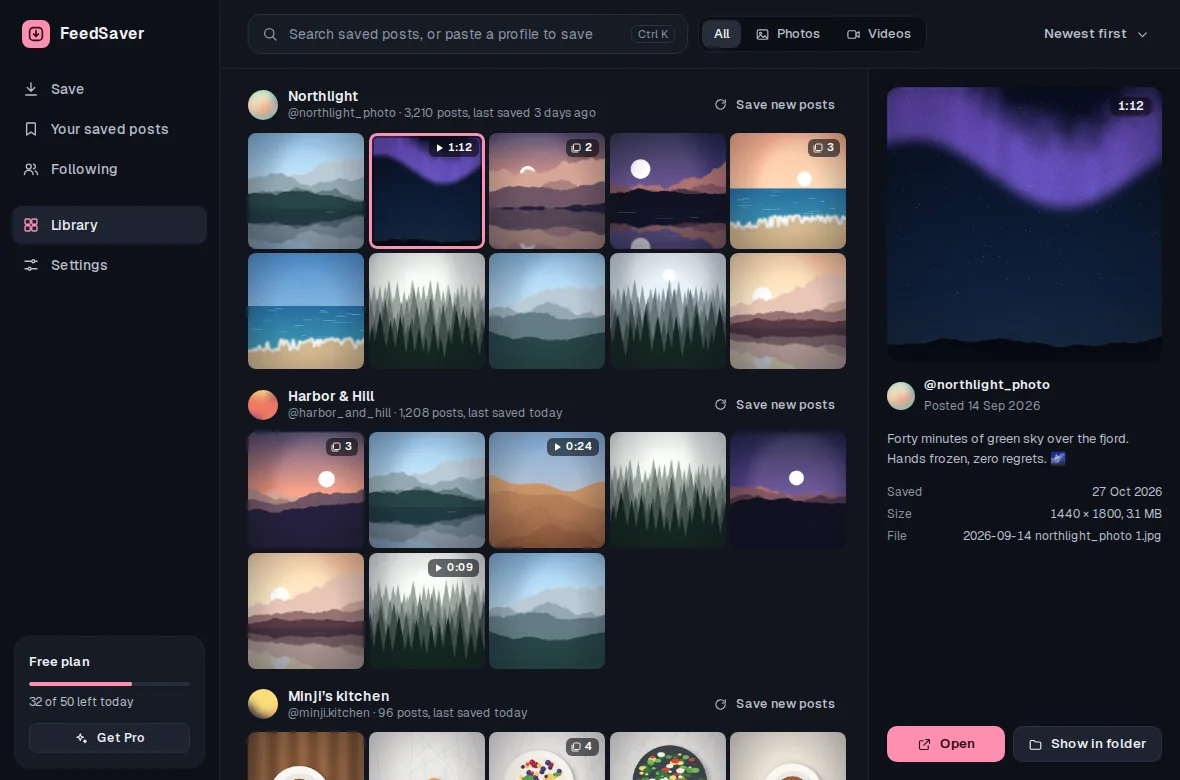1180x780 pixels.
Task: Select Northlight 1:12 aurora video thumbnail
Action: click(x=427, y=190)
